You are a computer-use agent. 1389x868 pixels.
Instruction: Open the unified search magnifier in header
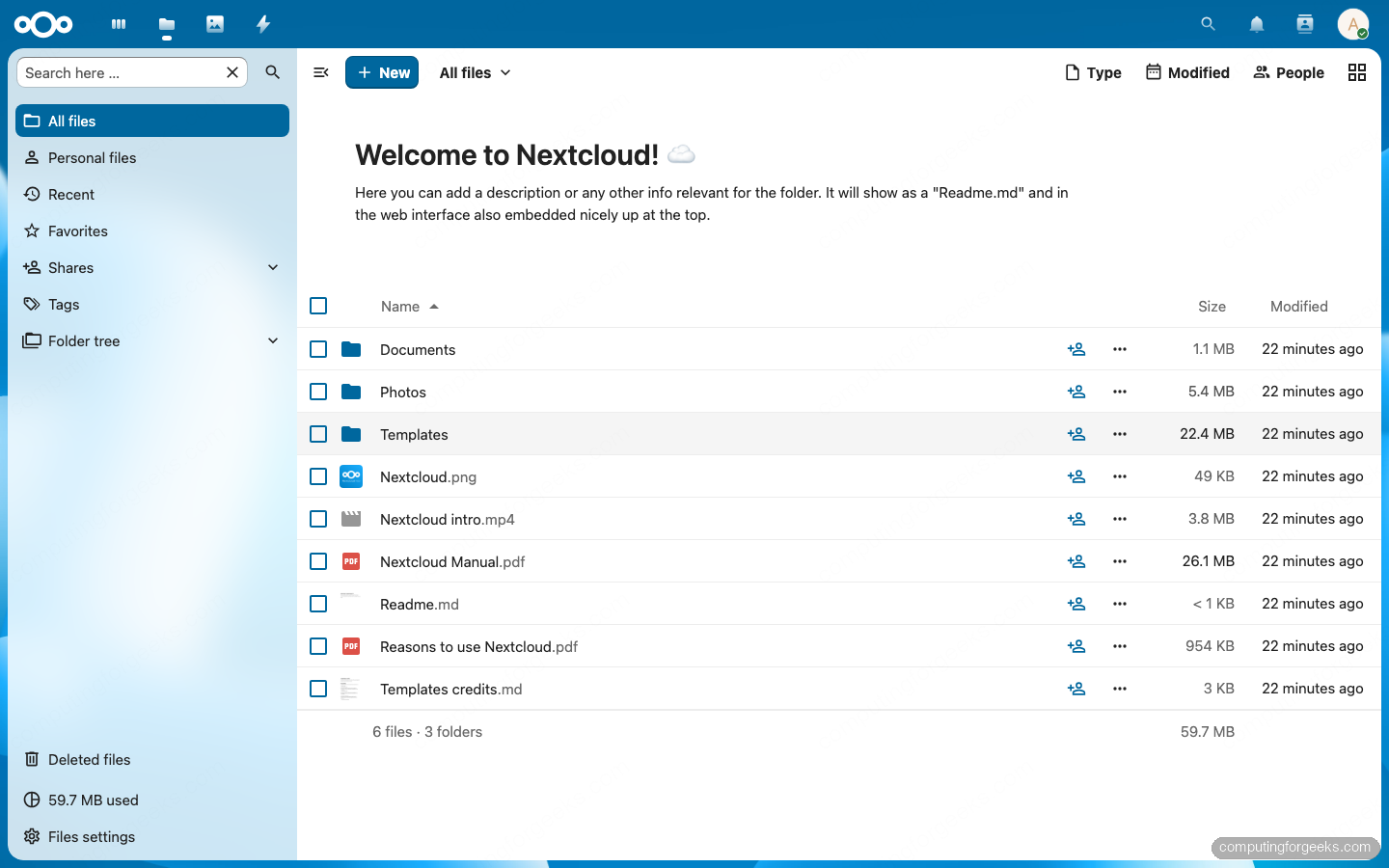(x=1208, y=24)
